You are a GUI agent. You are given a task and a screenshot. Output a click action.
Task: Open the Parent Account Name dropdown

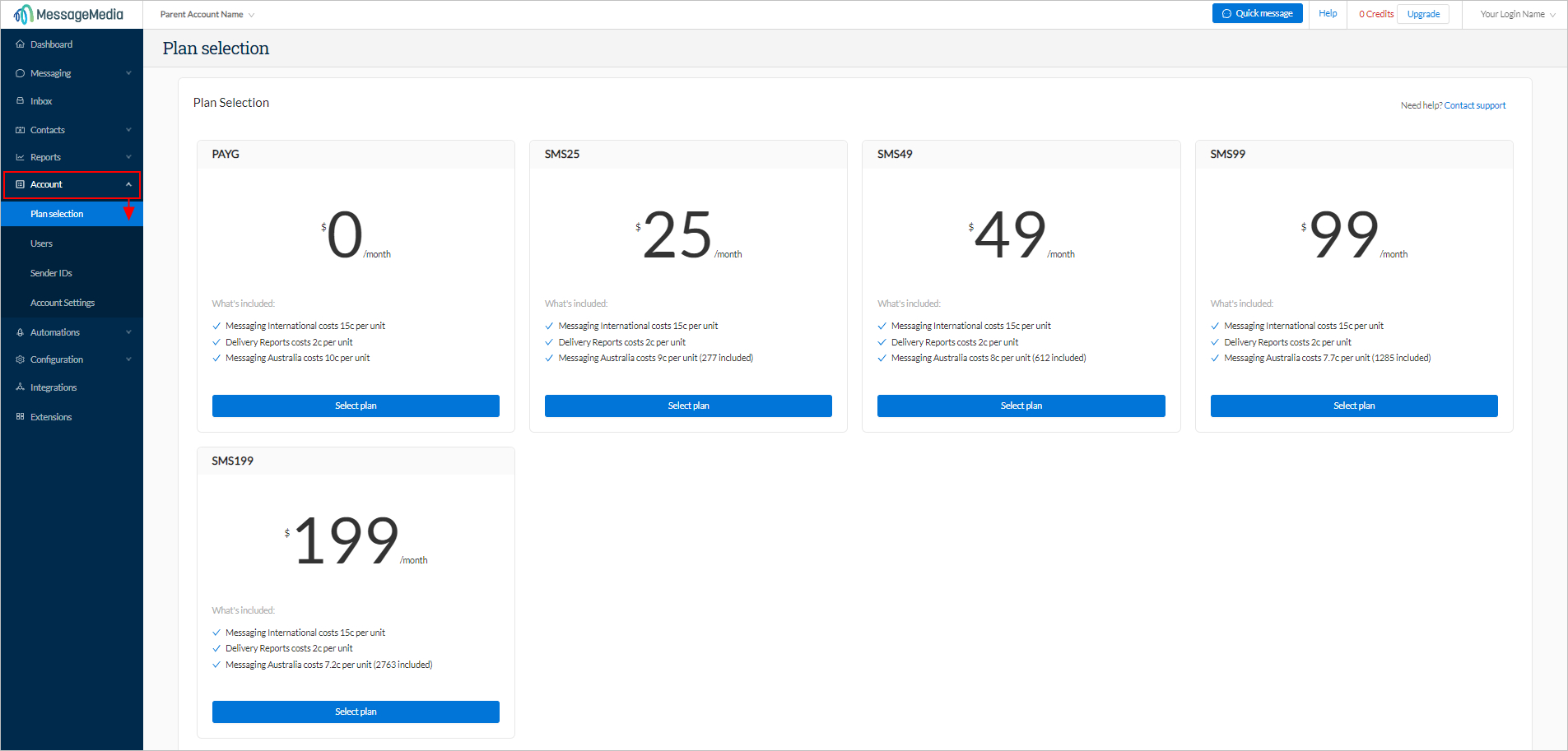(207, 15)
